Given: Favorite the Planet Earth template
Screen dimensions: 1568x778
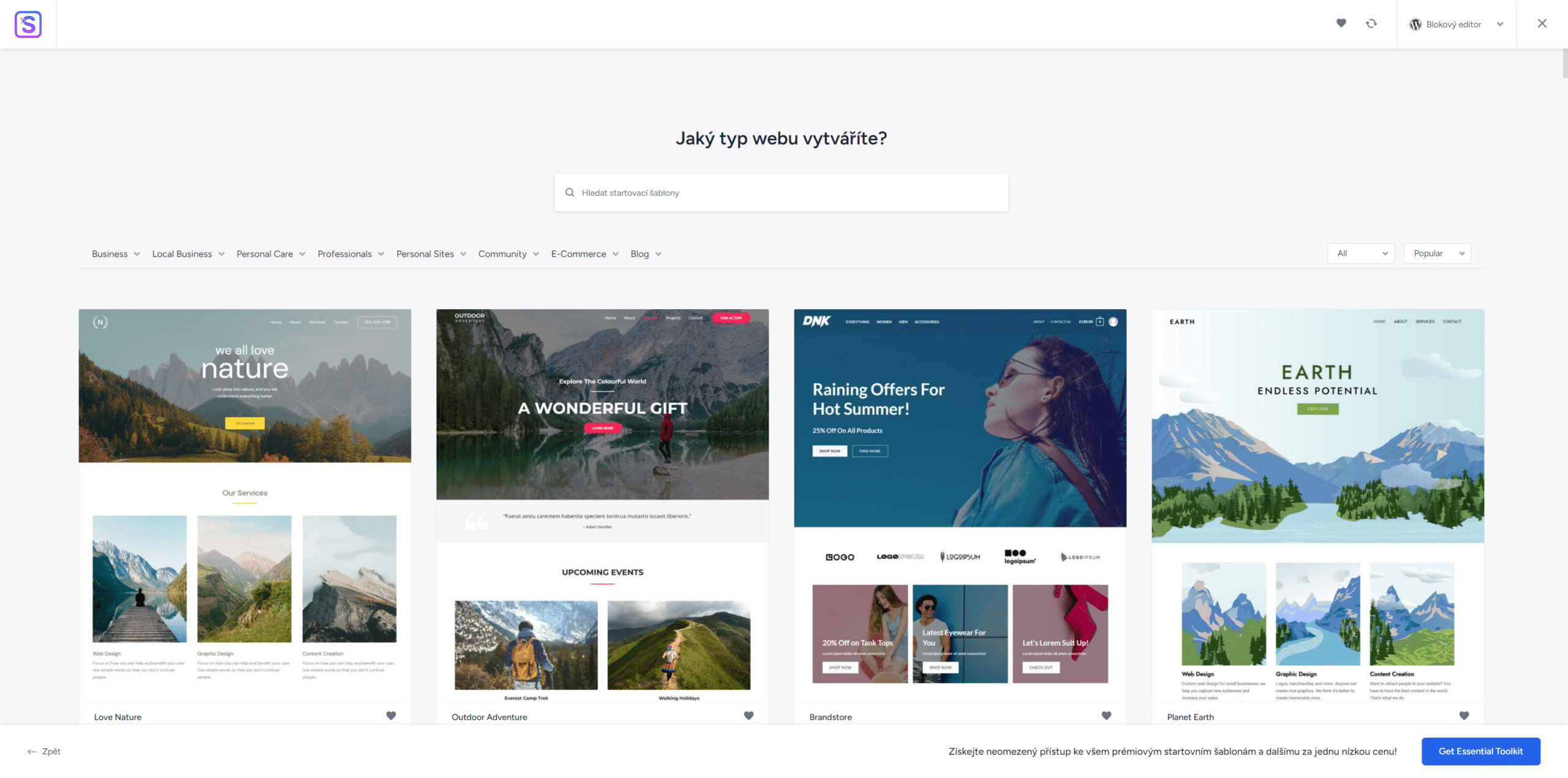Looking at the screenshot, I should coord(1464,716).
